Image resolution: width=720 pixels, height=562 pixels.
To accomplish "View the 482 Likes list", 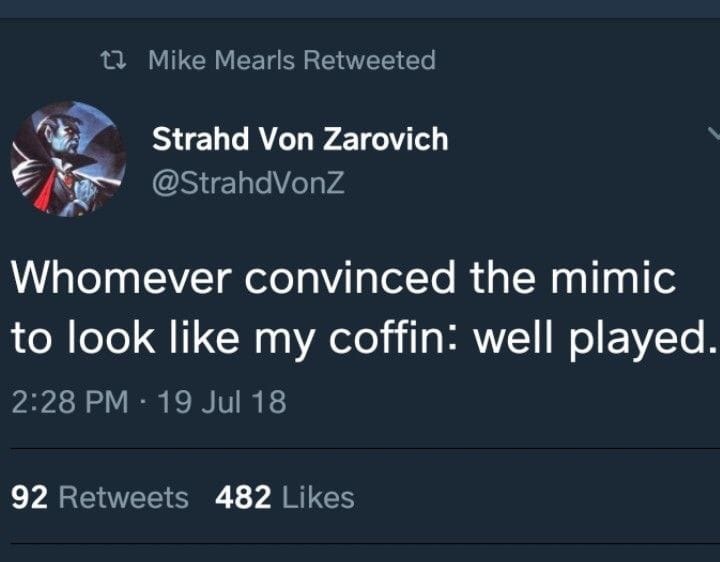I will click(x=285, y=497).
